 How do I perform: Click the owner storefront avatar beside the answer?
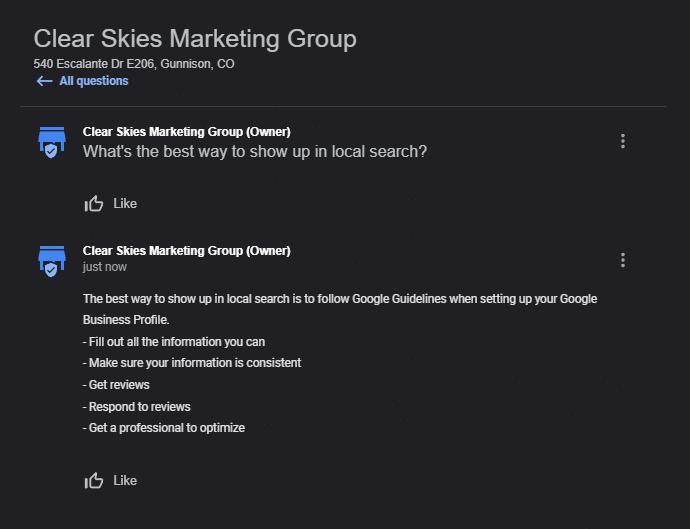coord(52,261)
